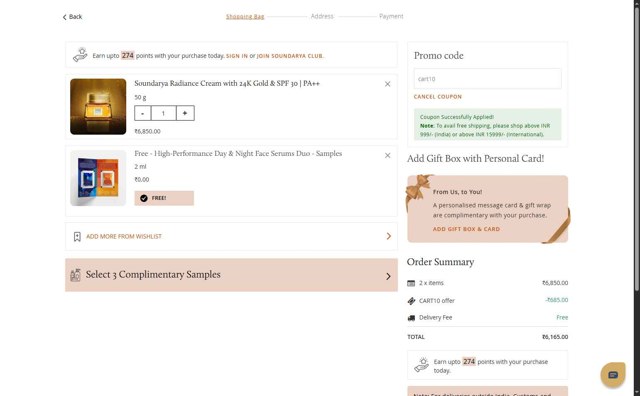The height and width of the screenshot is (396, 640).
Task: Open ADD MORE FROM WISHLIST link
Action: point(124,236)
